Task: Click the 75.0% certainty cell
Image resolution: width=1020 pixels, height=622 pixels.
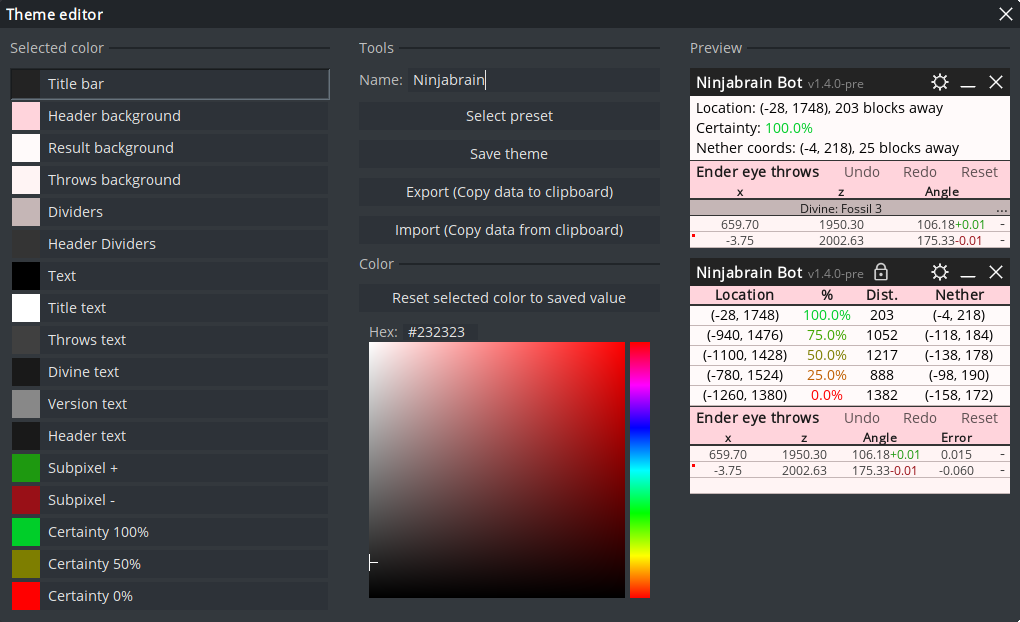Action: [827, 335]
